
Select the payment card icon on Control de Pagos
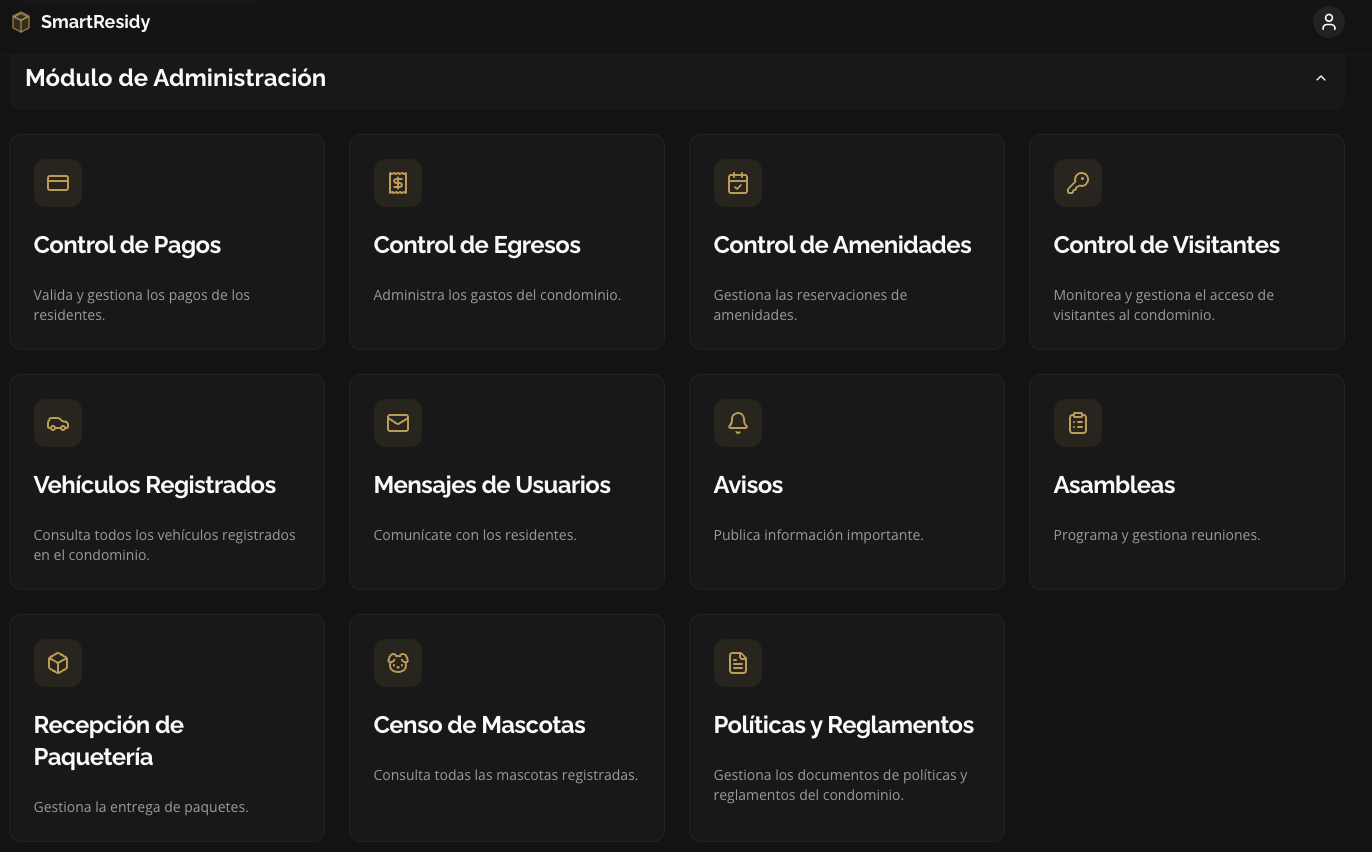click(58, 183)
